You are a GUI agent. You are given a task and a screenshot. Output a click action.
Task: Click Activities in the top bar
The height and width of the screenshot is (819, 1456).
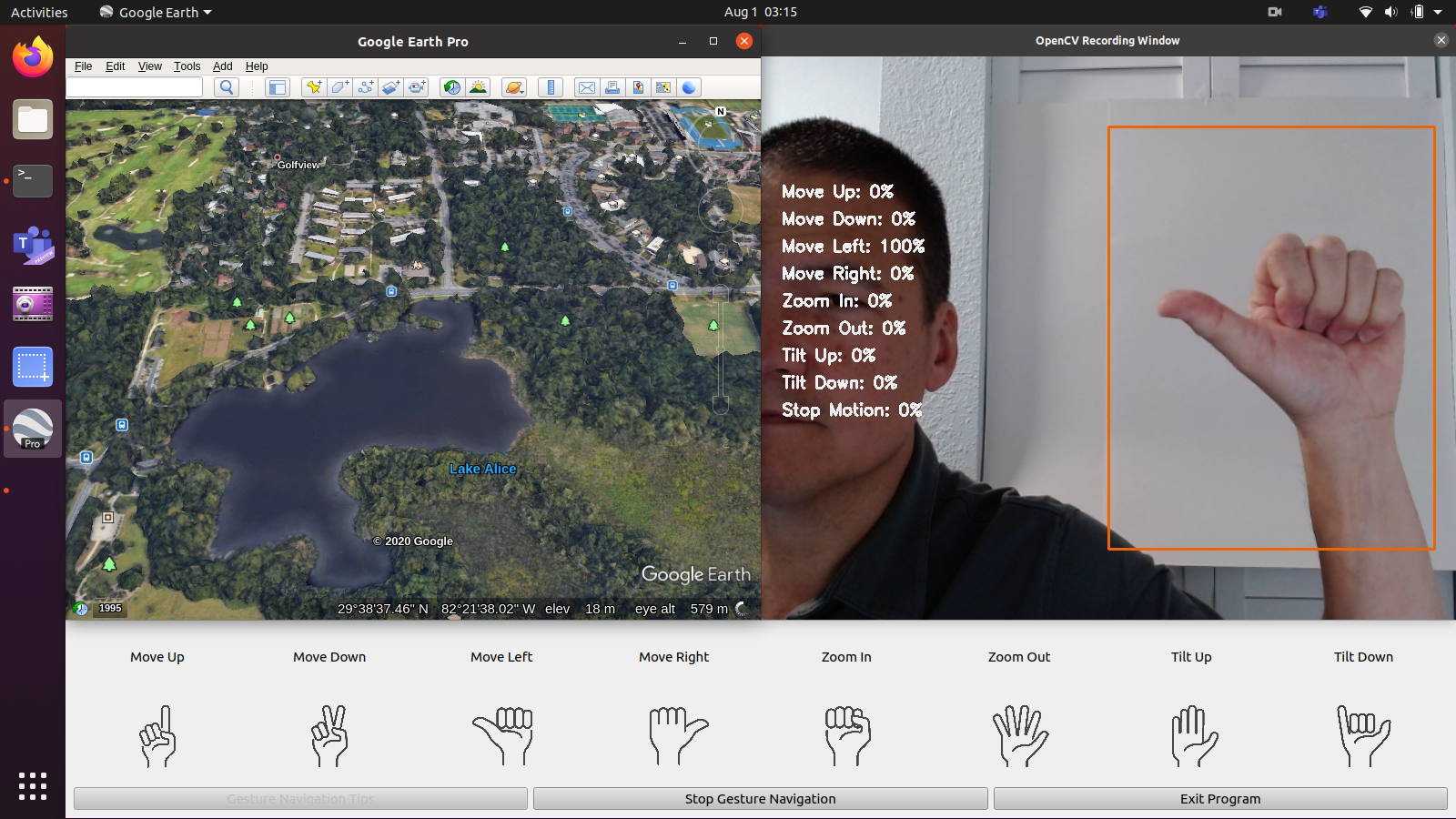point(39,12)
